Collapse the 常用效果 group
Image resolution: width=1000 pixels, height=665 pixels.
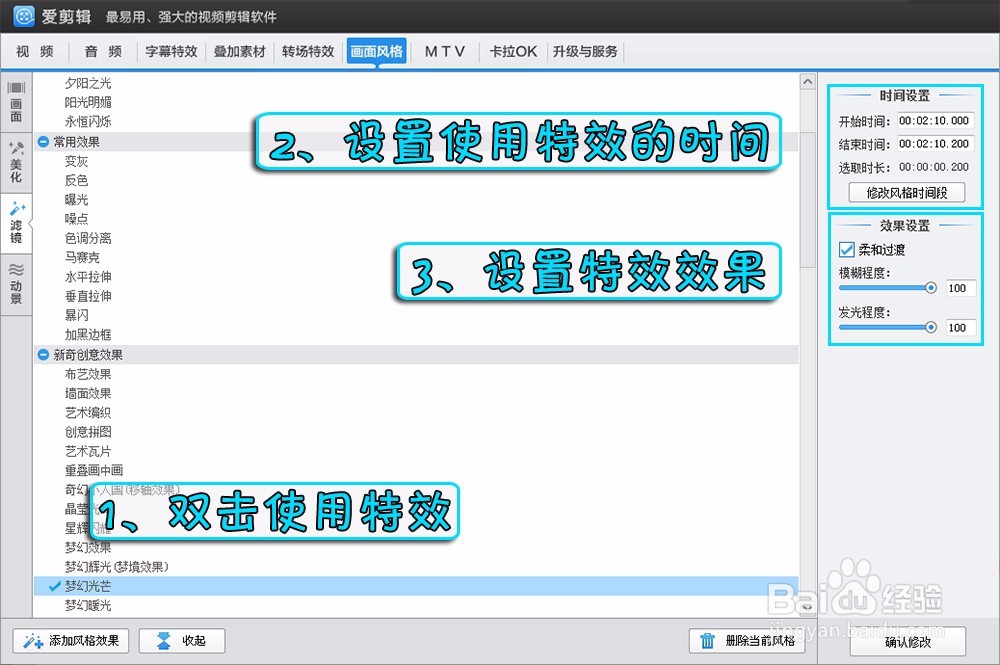point(43,142)
